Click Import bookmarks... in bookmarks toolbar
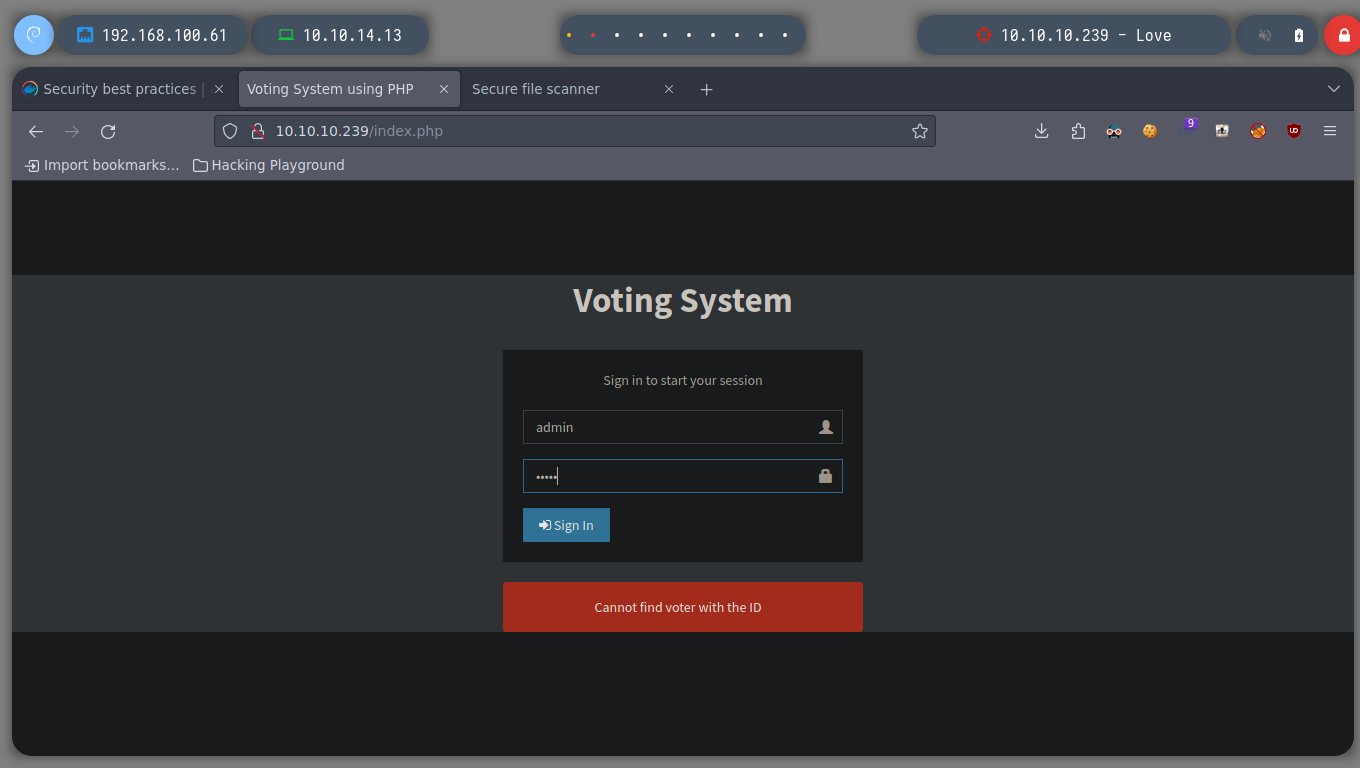This screenshot has height=768, width=1360. 102,165
